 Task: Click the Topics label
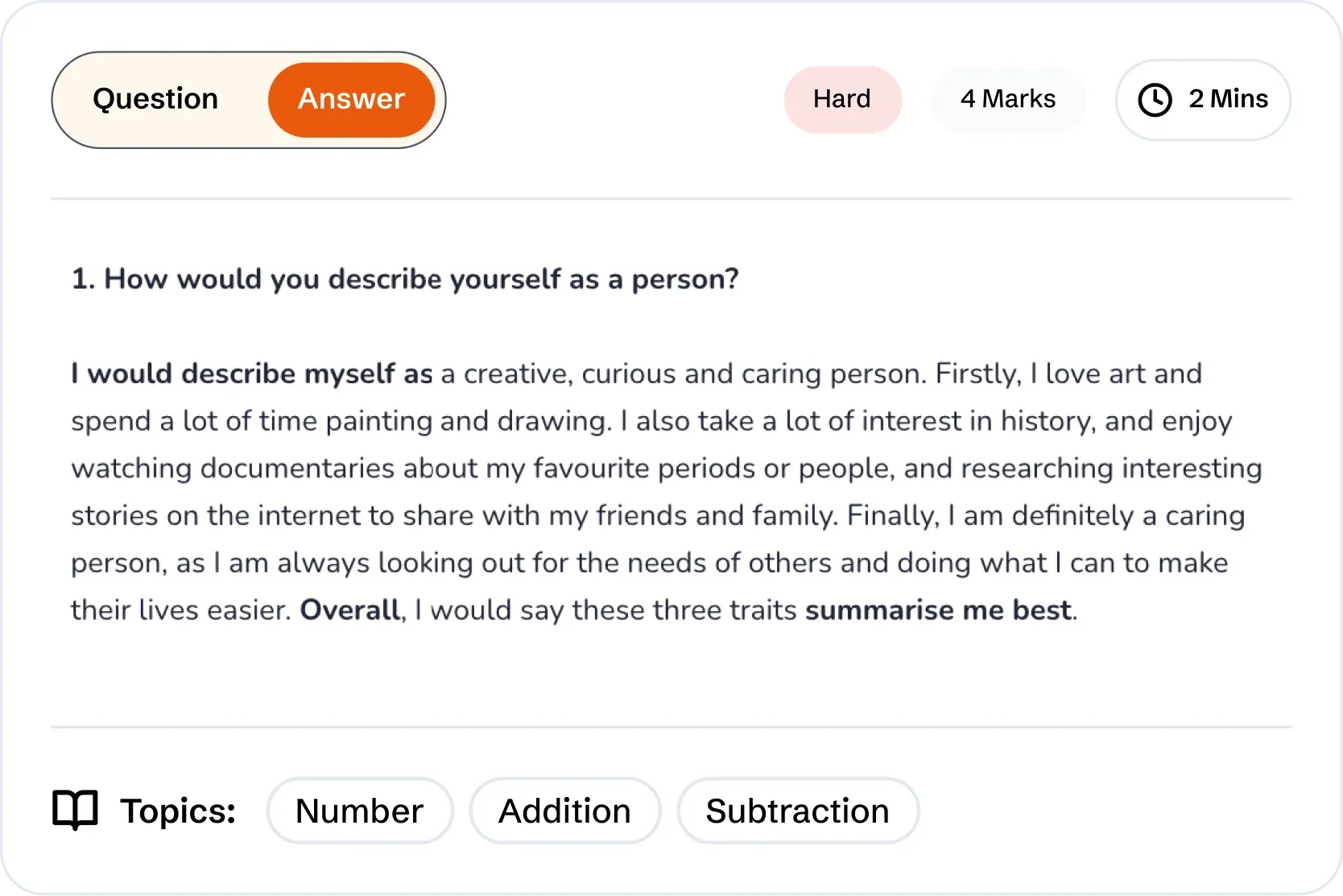point(178,811)
